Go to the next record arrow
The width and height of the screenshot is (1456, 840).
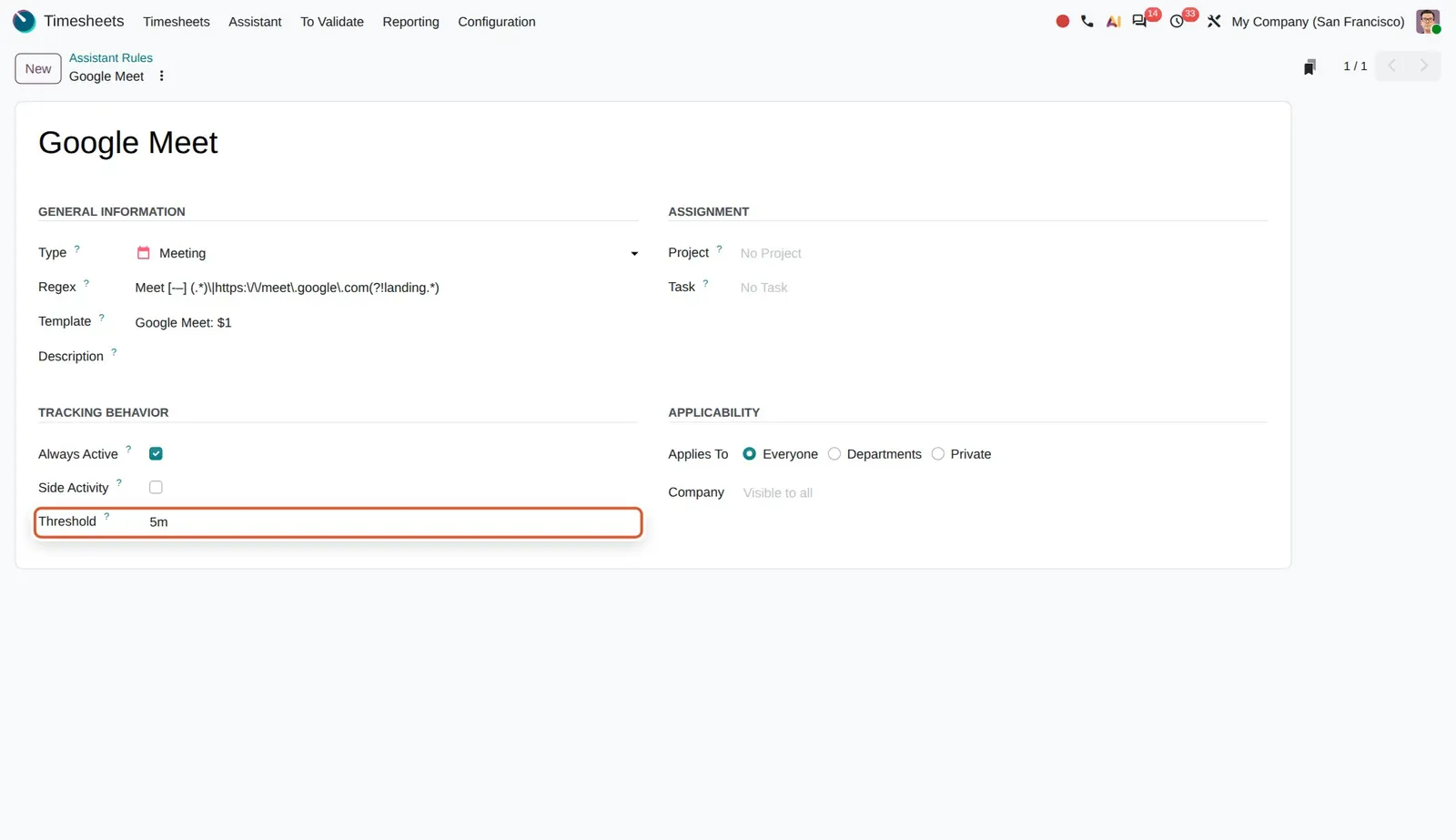(1424, 66)
